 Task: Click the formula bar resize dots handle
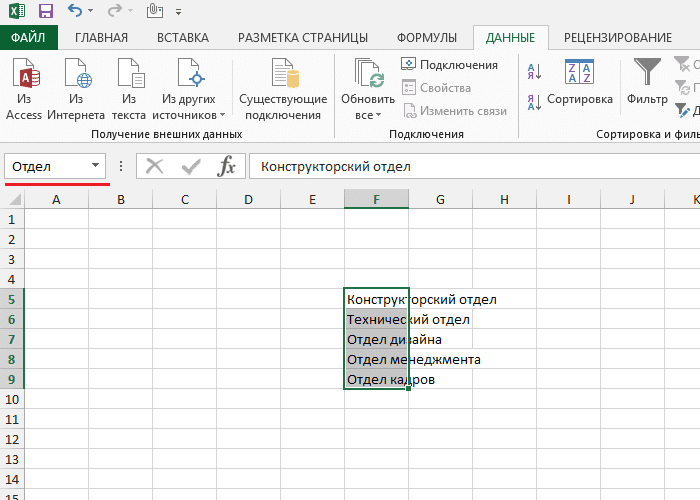click(121, 167)
